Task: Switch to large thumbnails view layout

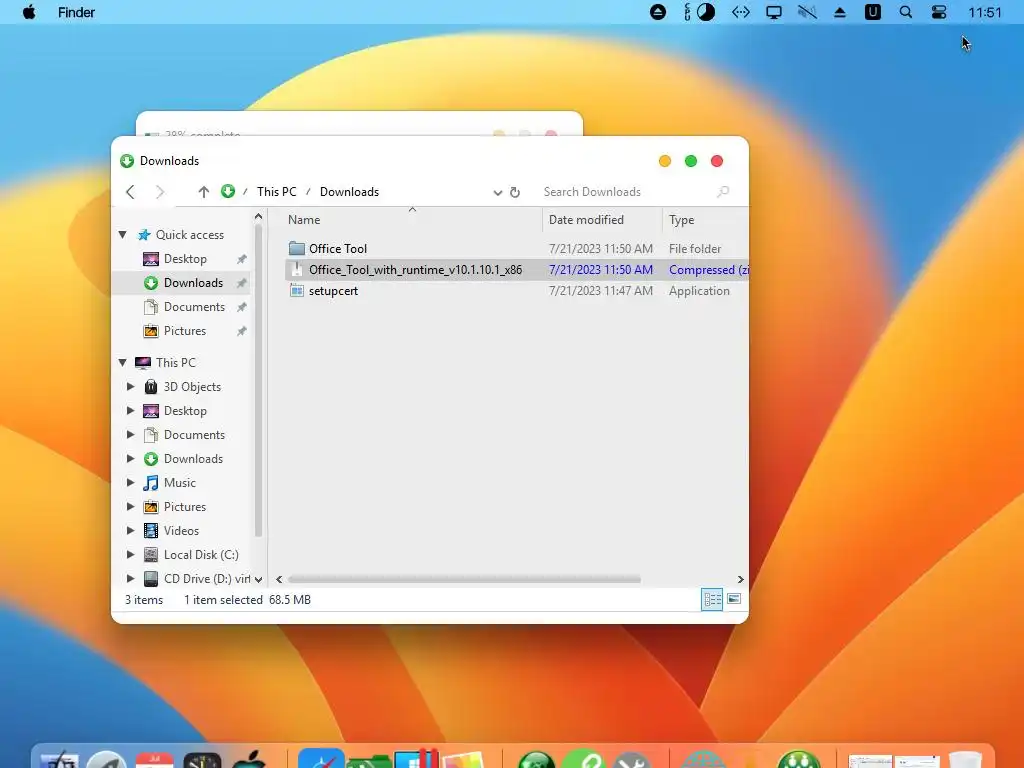Action: tap(734, 599)
